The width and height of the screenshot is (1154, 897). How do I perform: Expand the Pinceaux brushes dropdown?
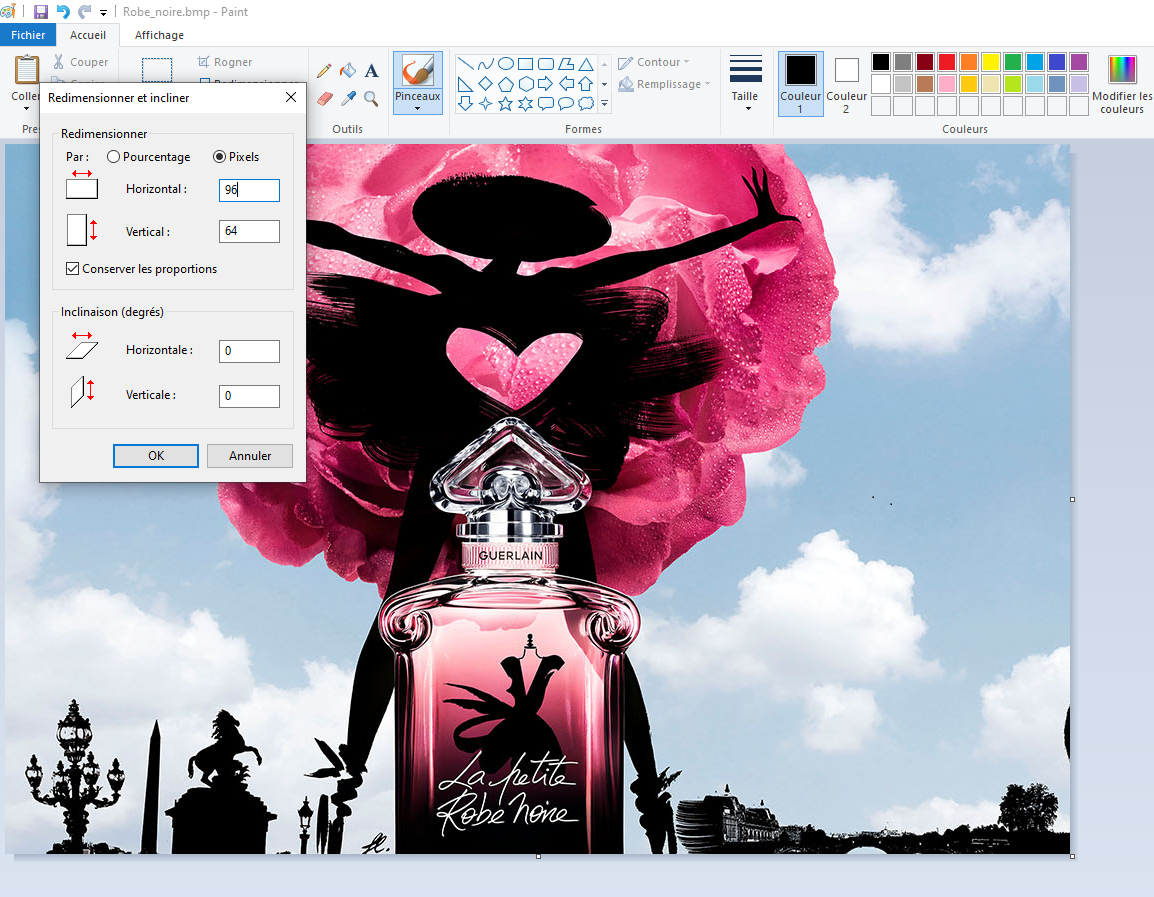coord(417,101)
